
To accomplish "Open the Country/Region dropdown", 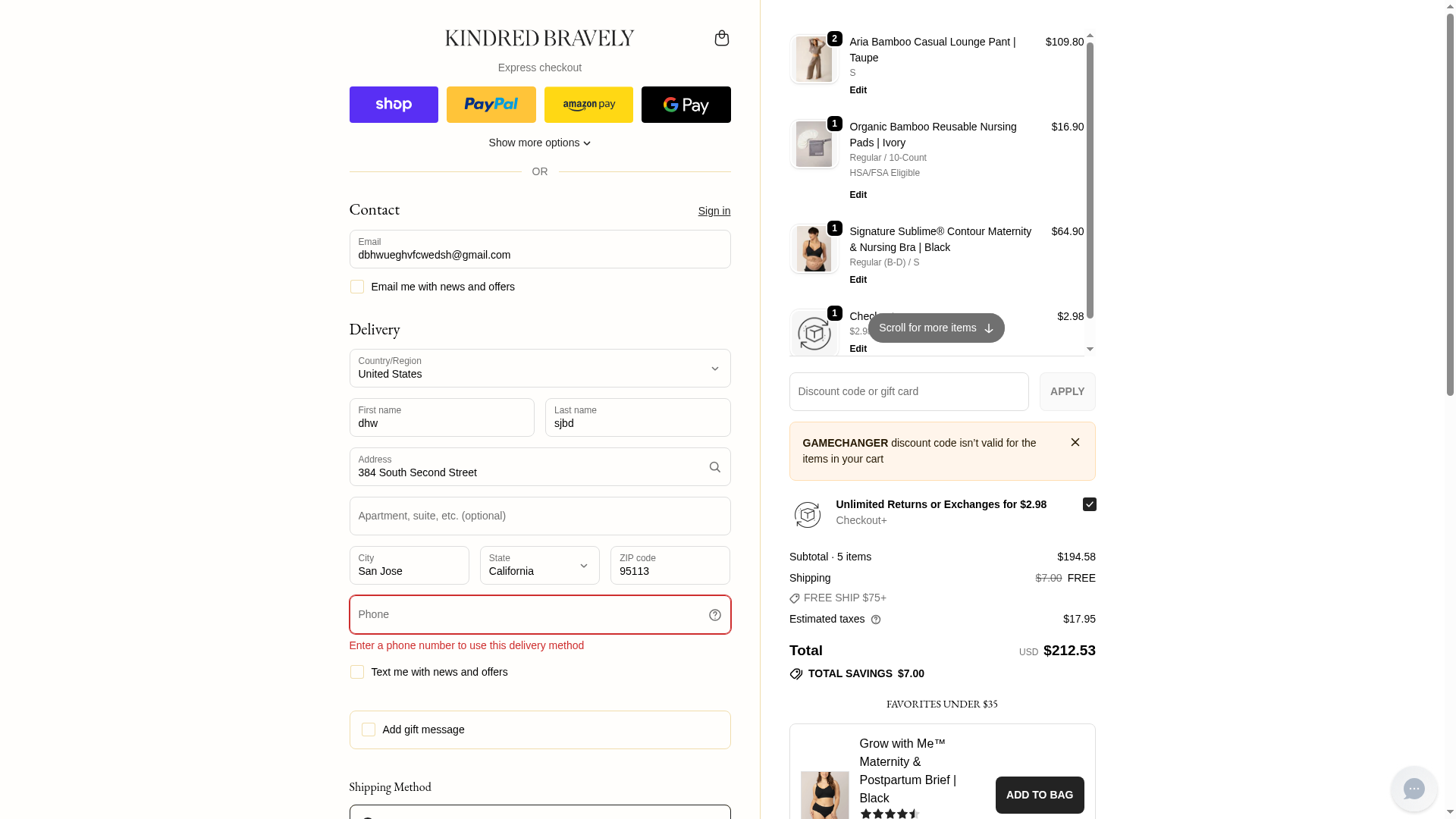I will point(539,369).
